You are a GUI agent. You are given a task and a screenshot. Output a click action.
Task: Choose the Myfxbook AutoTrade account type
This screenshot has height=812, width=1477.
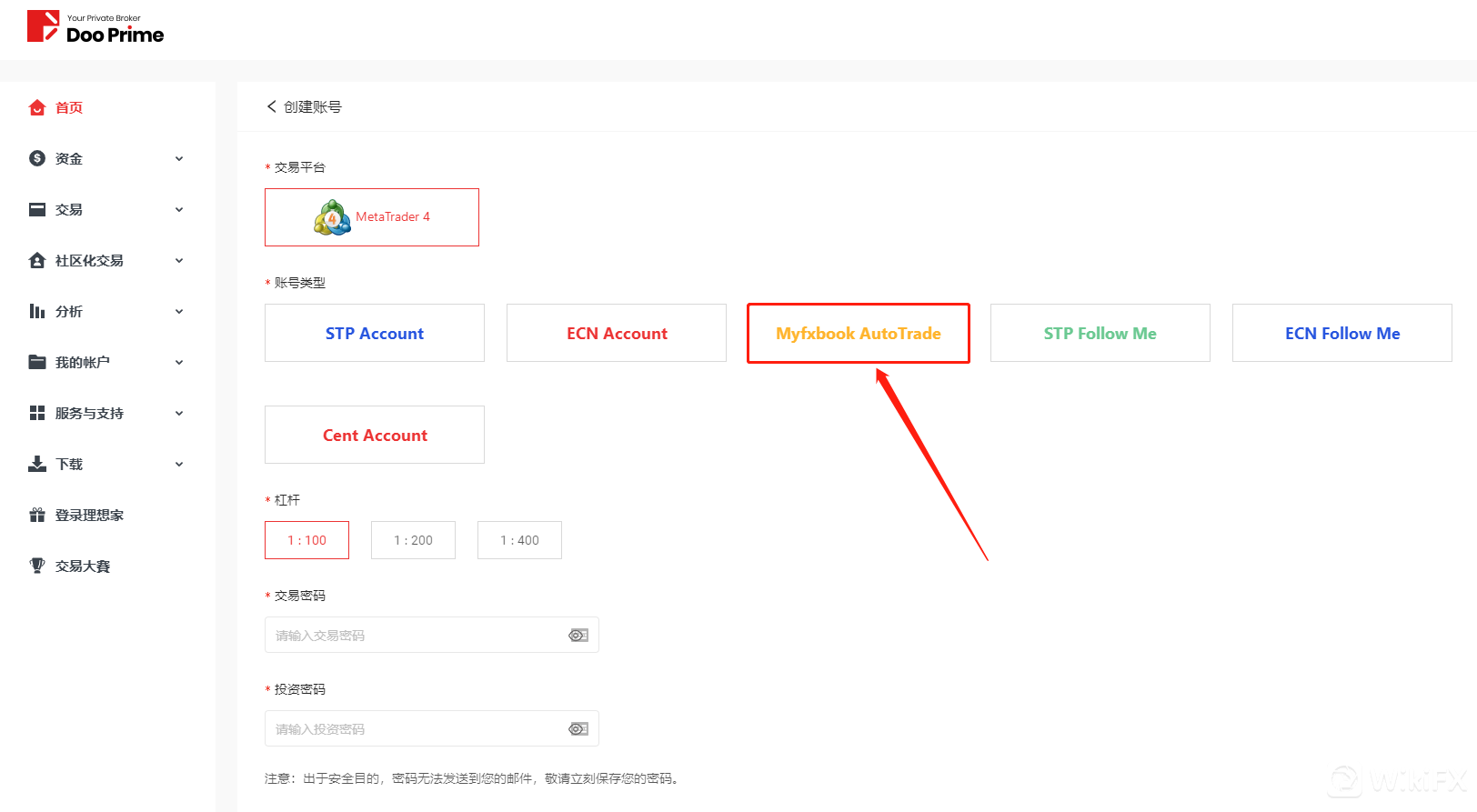point(858,333)
